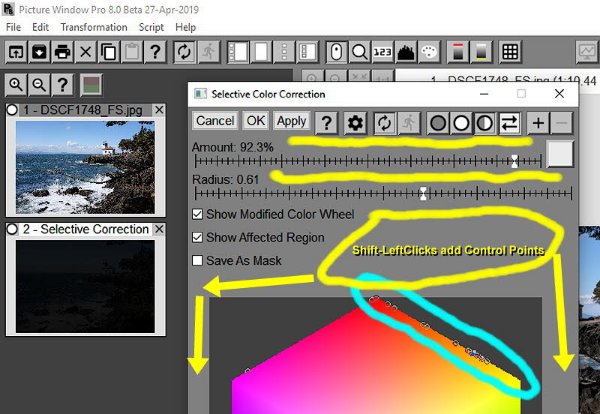
Task: Click the image browser panel layout icon
Action: pos(307,52)
